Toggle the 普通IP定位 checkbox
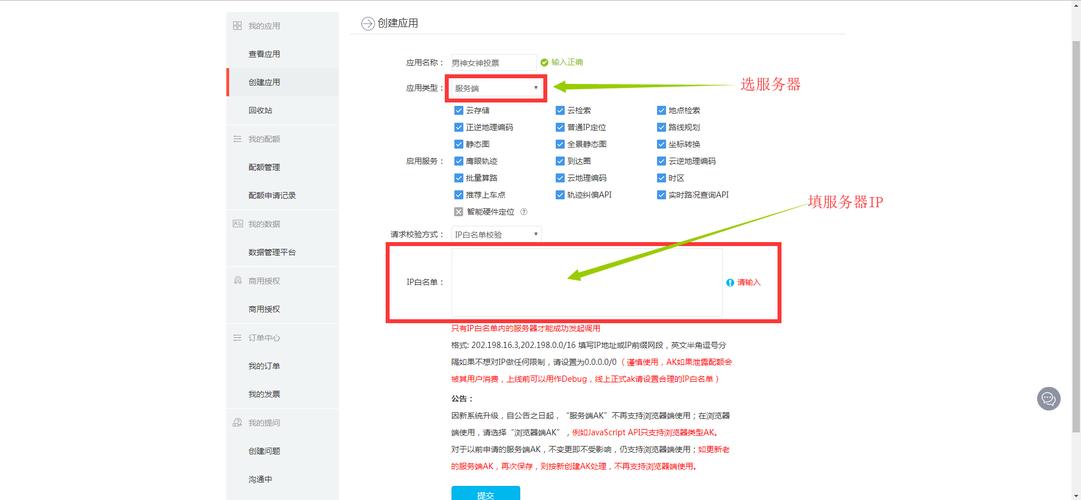 pos(560,128)
